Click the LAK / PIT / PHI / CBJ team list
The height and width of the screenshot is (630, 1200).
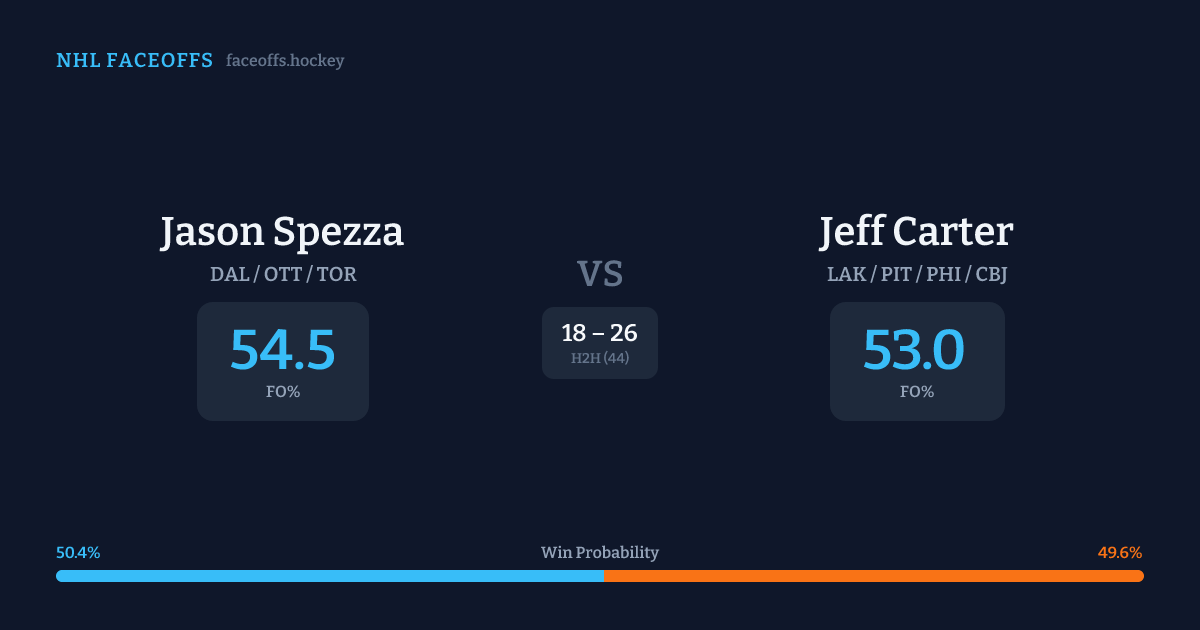click(916, 274)
